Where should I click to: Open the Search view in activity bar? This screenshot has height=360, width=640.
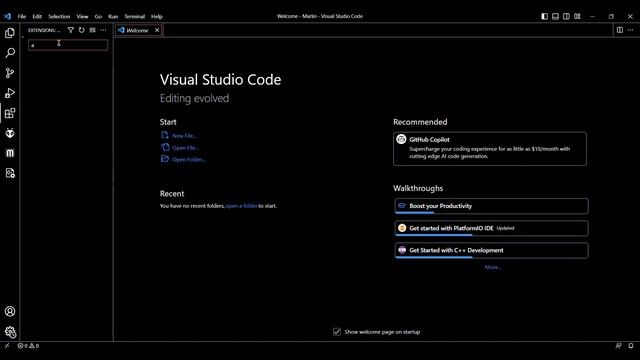coord(10,53)
